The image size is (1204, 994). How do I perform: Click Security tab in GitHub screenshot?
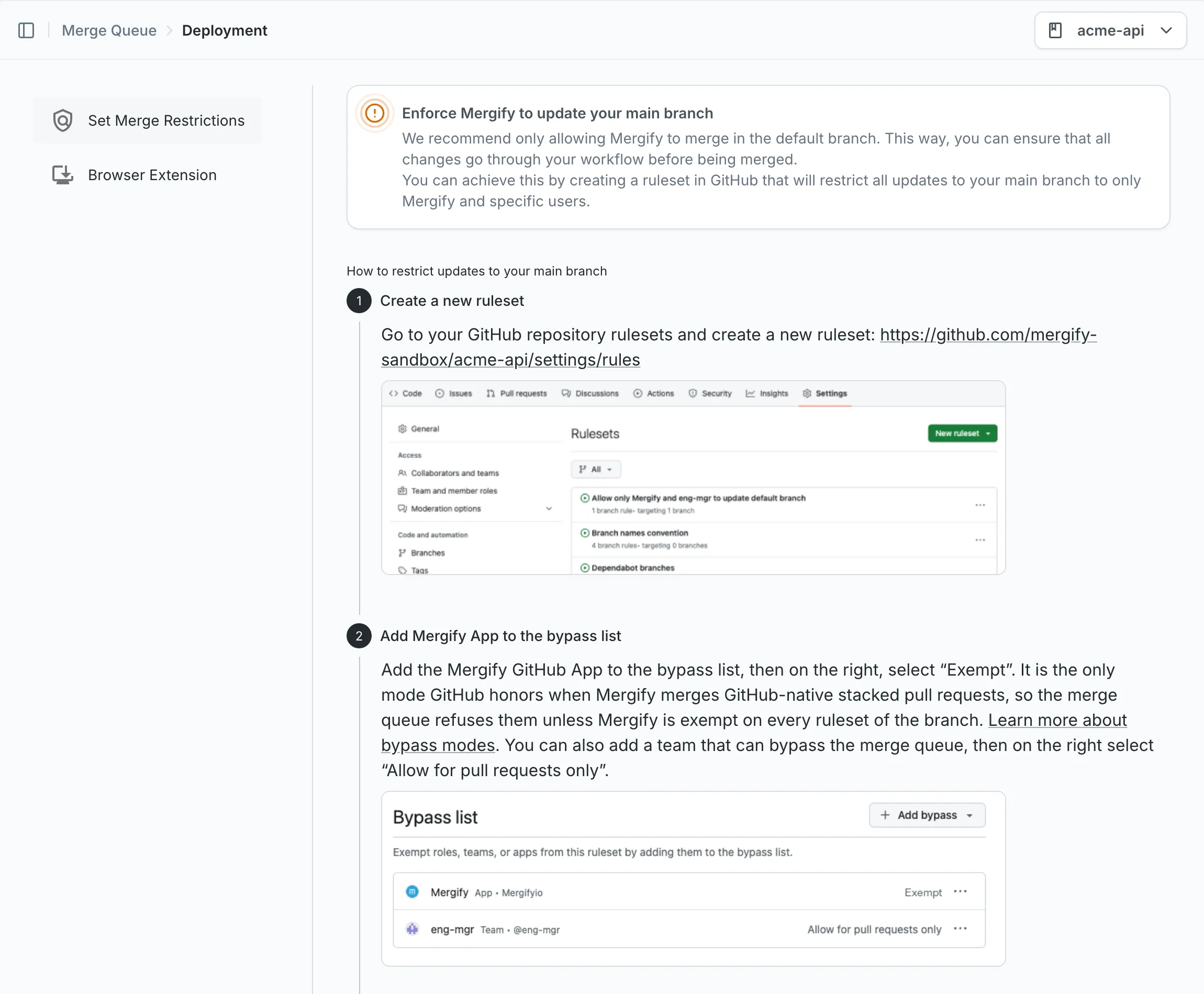pos(710,393)
